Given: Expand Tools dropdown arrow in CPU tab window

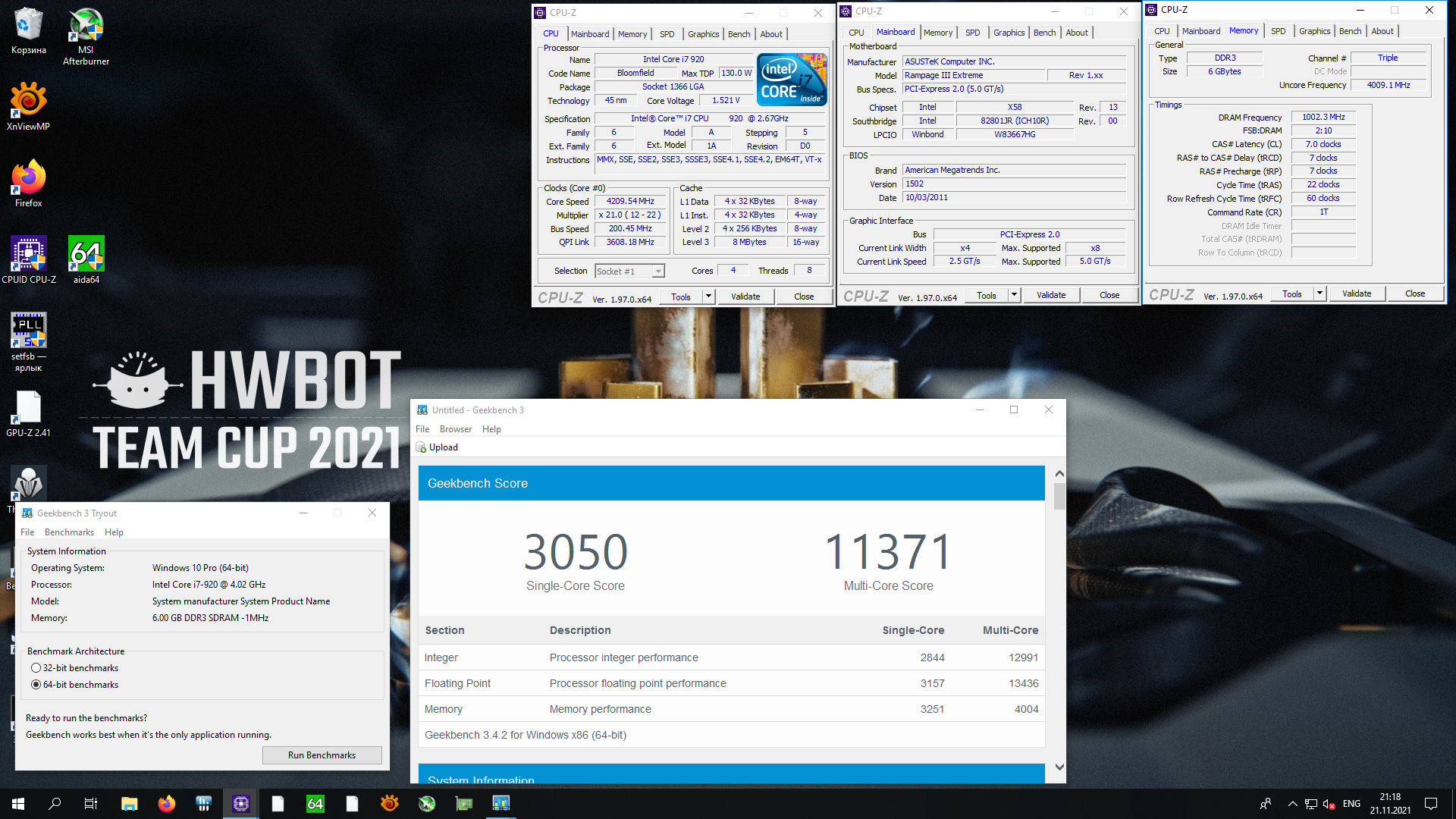Looking at the screenshot, I should (708, 297).
